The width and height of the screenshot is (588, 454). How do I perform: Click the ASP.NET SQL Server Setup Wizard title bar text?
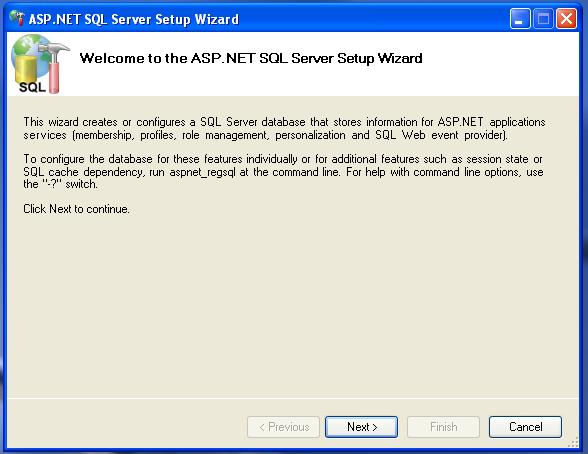[134, 19]
